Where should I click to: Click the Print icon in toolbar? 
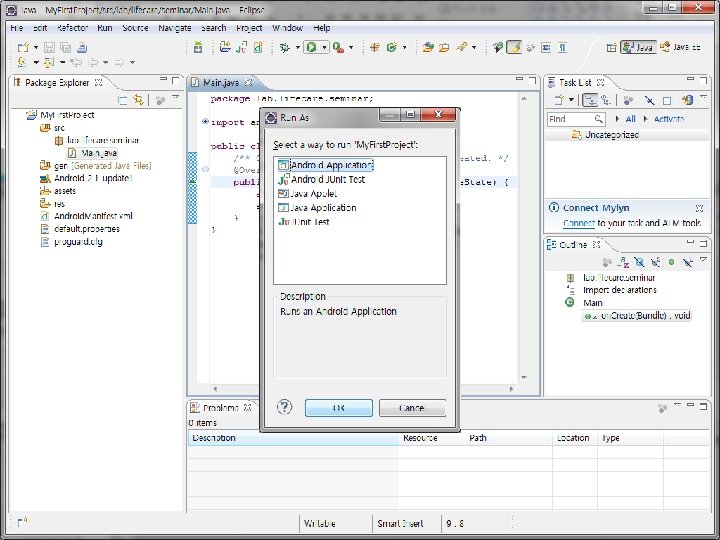[82, 47]
